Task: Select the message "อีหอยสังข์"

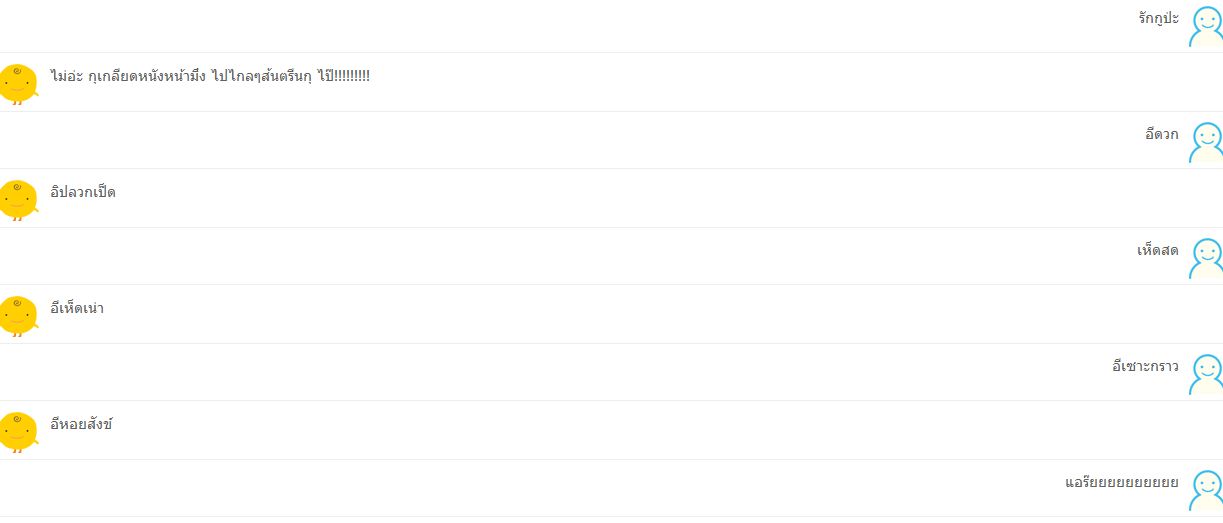Action: pyautogui.click(x=81, y=424)
